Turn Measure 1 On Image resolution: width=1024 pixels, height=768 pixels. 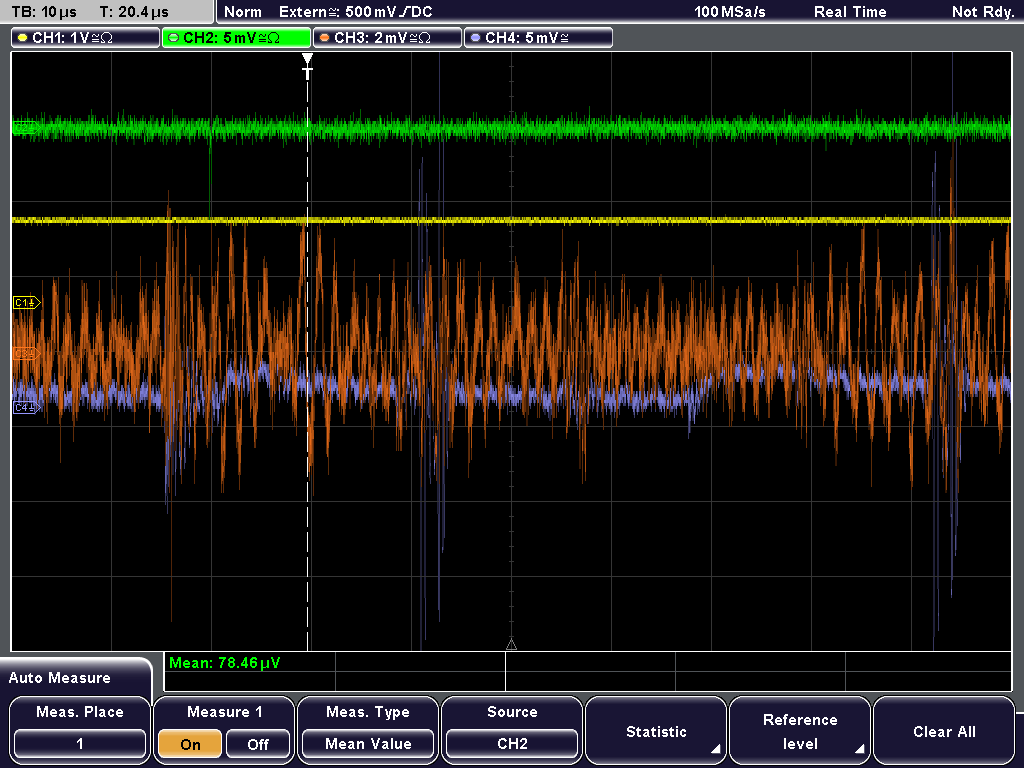click(x=191, y=744)
